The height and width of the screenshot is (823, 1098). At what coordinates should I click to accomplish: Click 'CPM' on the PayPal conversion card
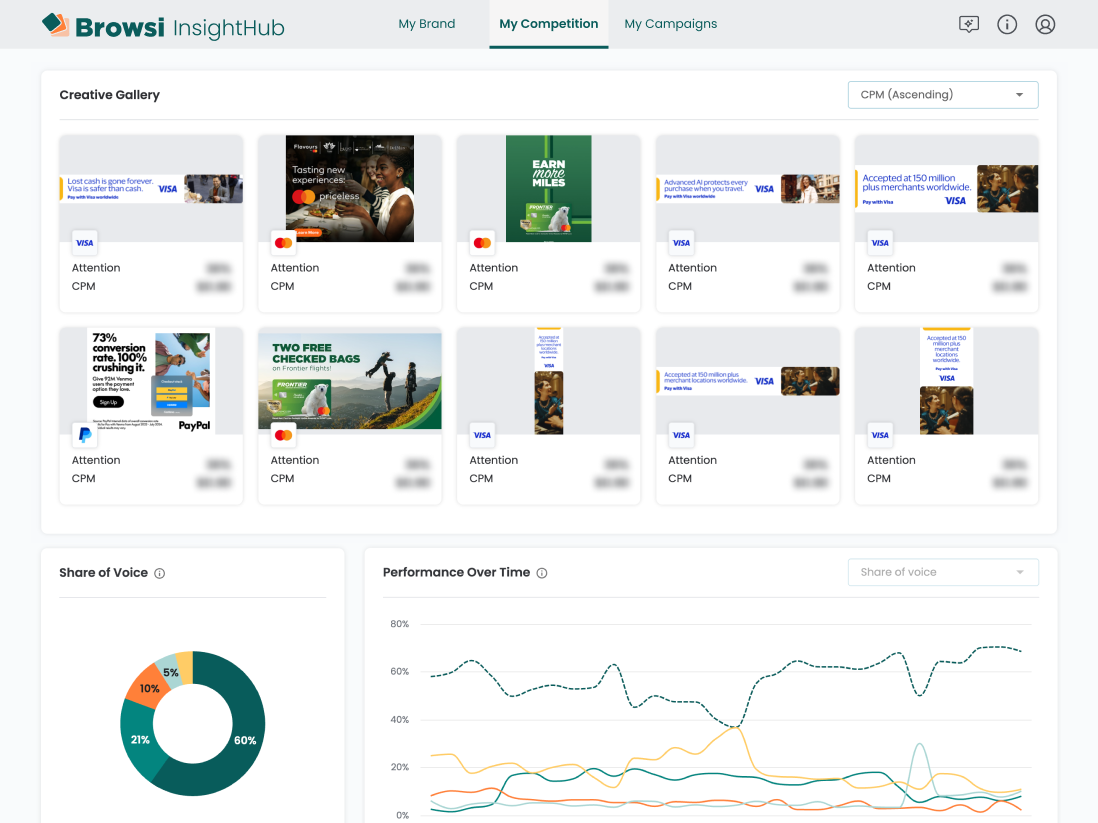tap(83, 478)
